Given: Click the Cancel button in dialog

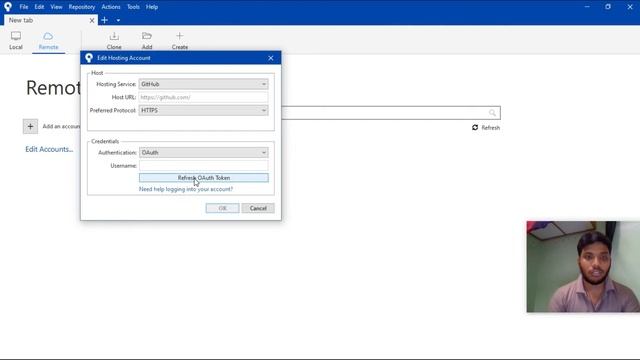Looking at the screenshot, I should [x=258, y=208].
